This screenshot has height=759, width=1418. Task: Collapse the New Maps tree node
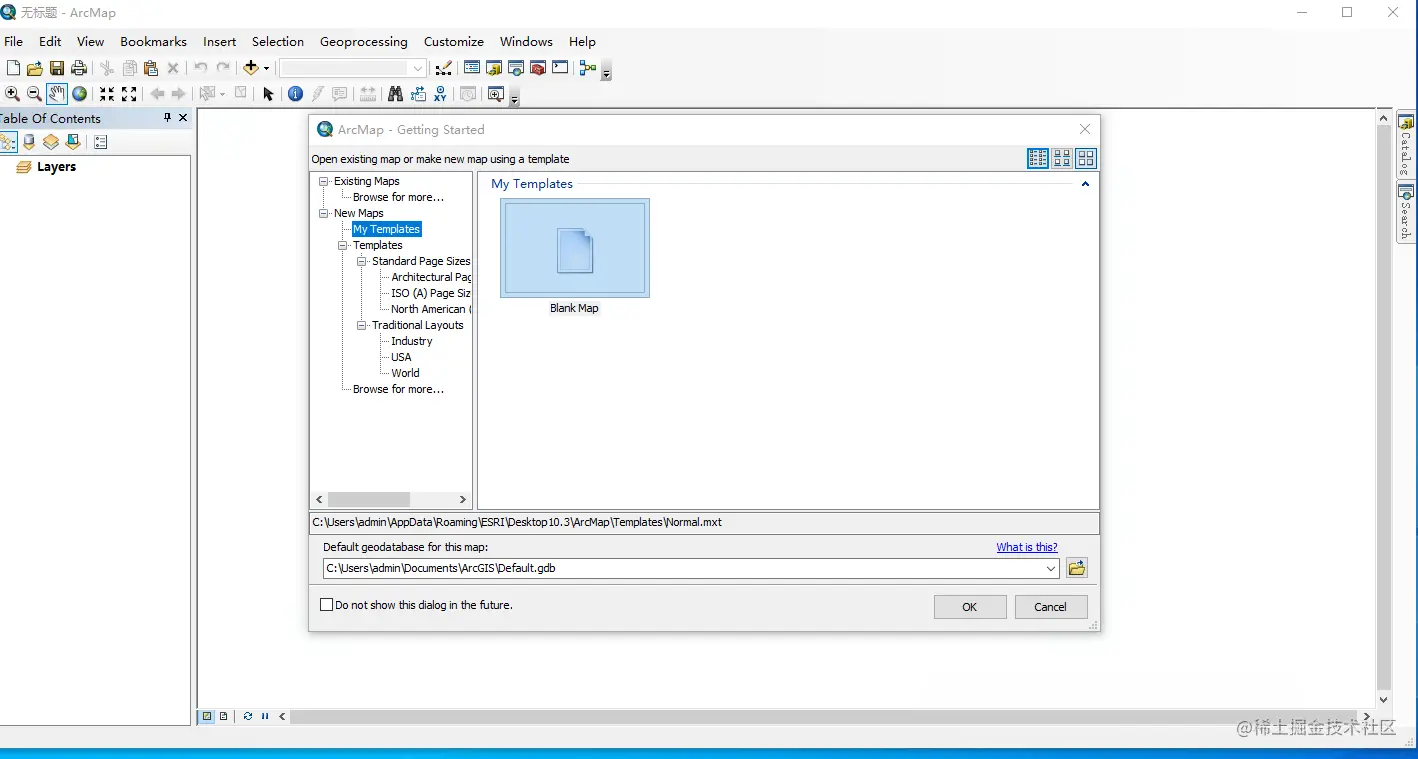pyautogui.click(x=324, y=213)
